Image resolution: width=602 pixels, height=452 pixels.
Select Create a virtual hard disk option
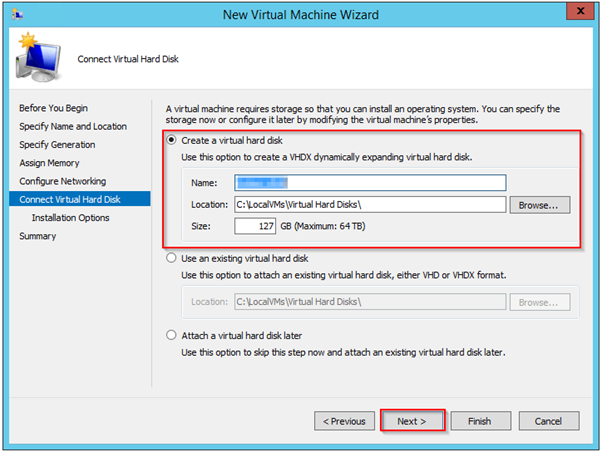[x=171, y=140]
